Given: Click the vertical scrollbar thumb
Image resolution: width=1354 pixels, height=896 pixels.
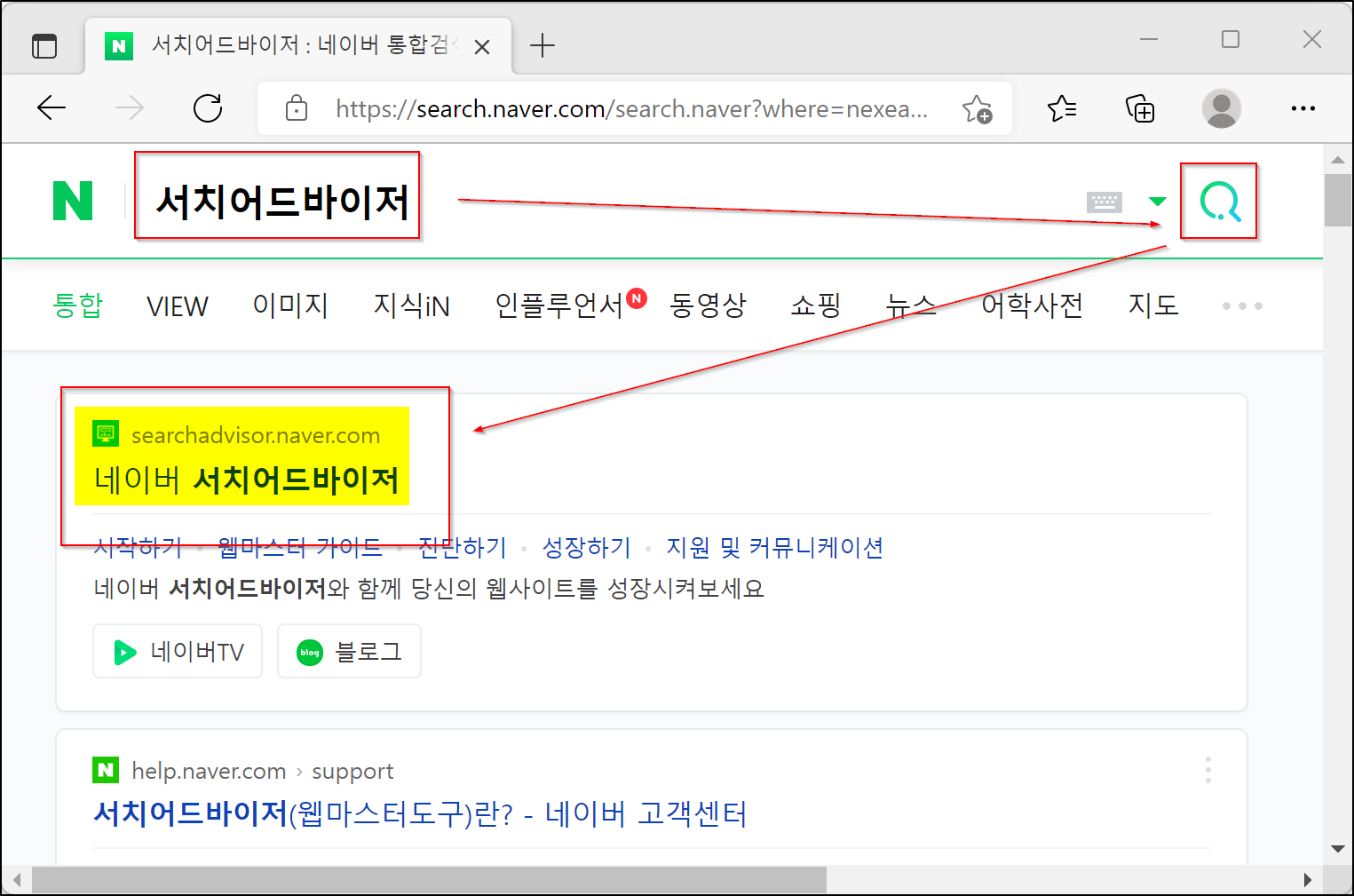Looking at the screenshot, I should 1338,200.
